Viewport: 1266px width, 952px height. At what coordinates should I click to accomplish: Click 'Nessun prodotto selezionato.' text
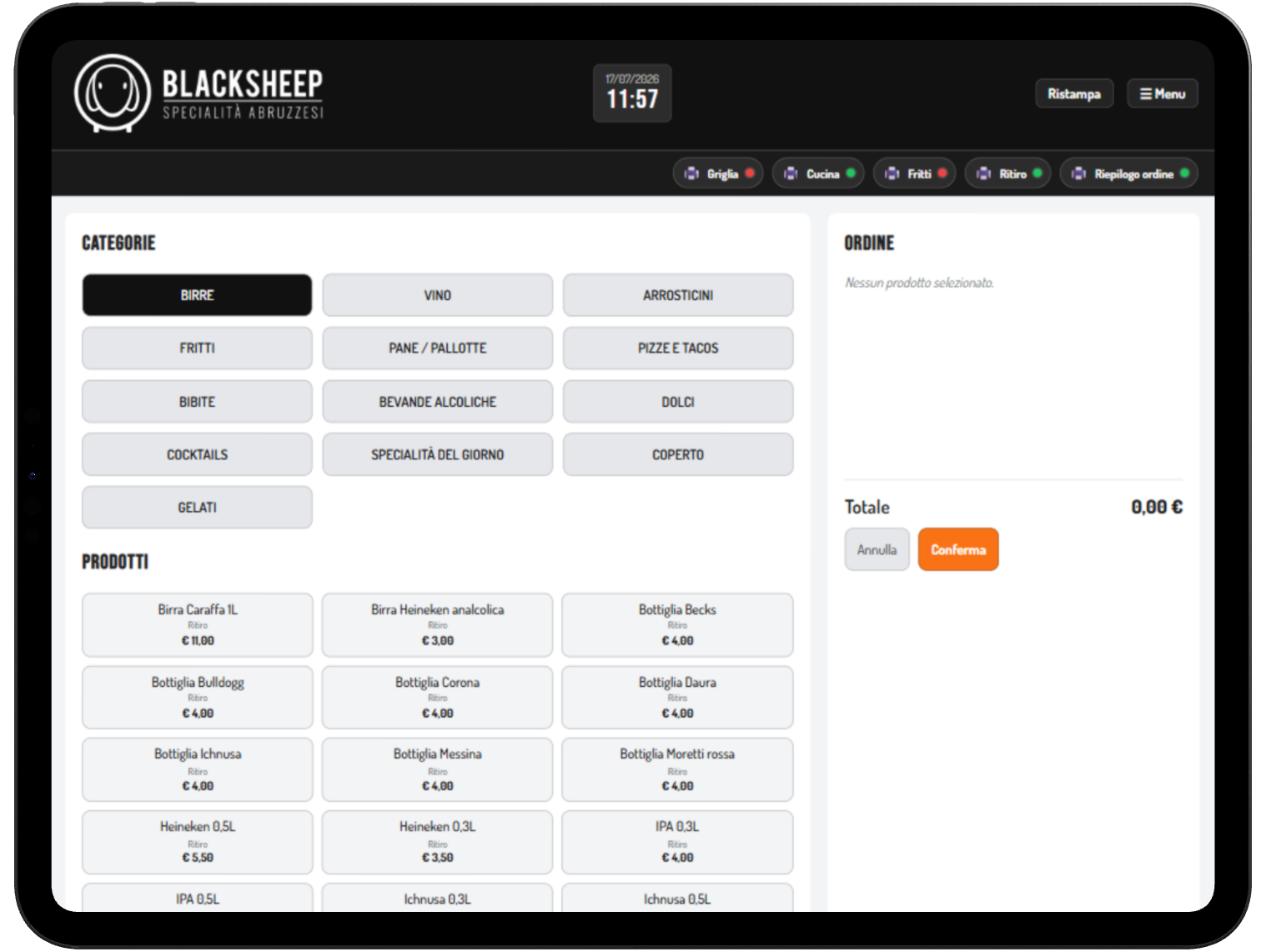tap(919, 283)
